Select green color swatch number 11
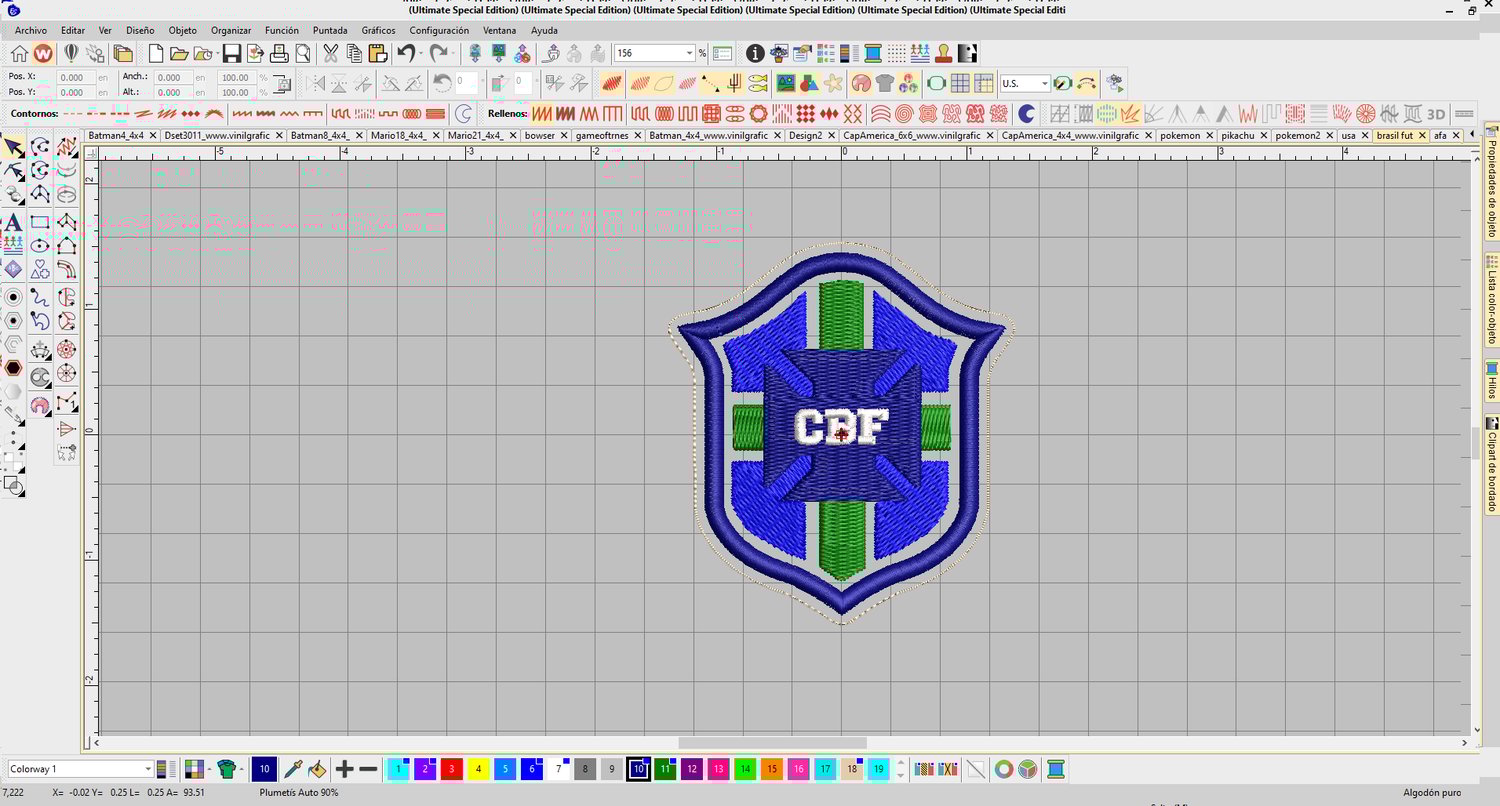 point(666,769)
